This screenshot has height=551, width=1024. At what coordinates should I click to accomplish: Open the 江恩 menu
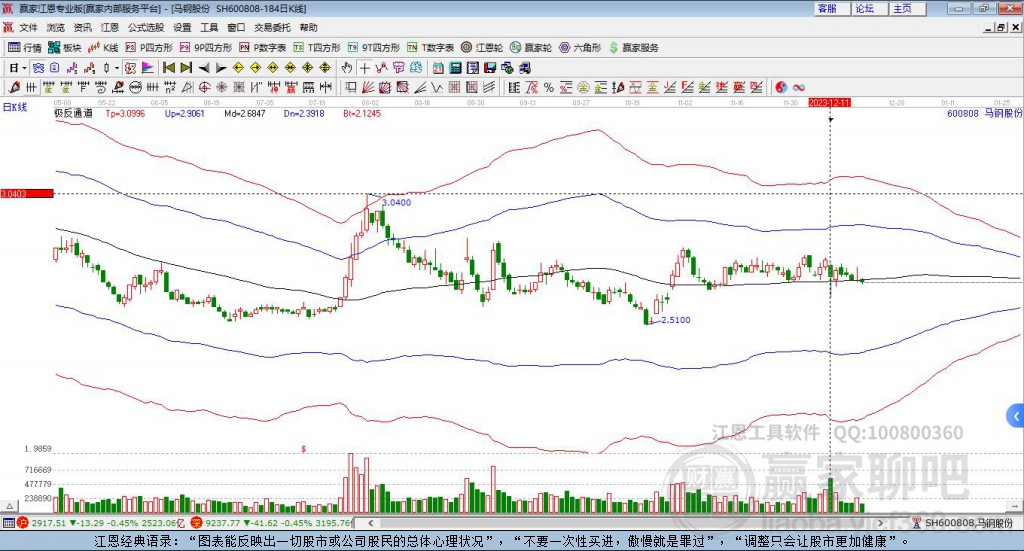(x=110, y=27)
